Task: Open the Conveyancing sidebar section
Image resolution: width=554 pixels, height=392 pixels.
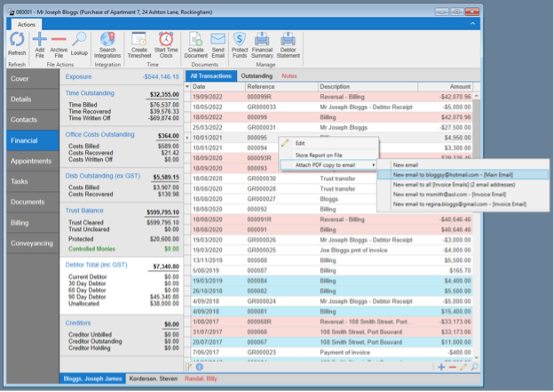Action: pos(33,243)
